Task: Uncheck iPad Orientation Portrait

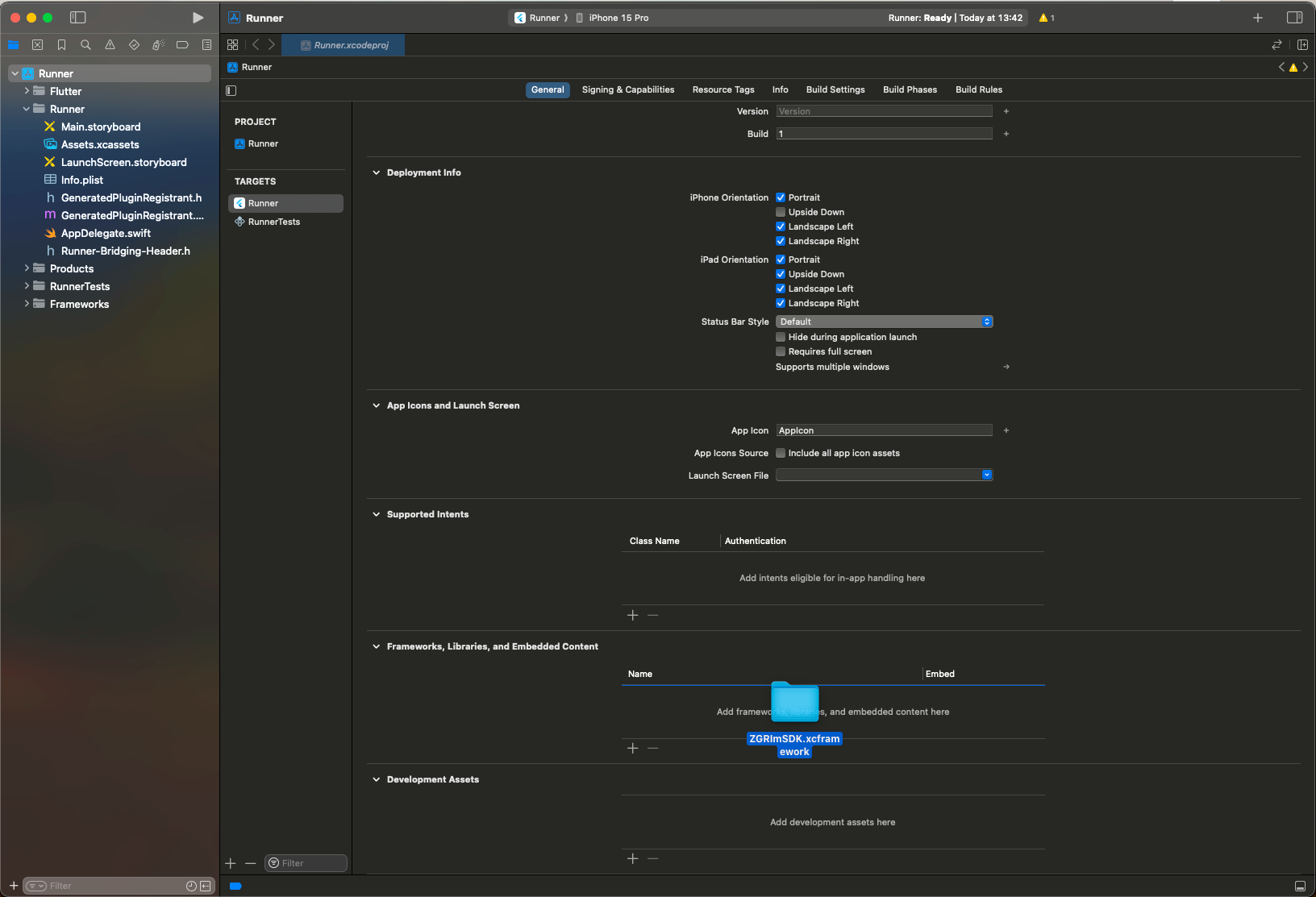Action: pos(781,260)
